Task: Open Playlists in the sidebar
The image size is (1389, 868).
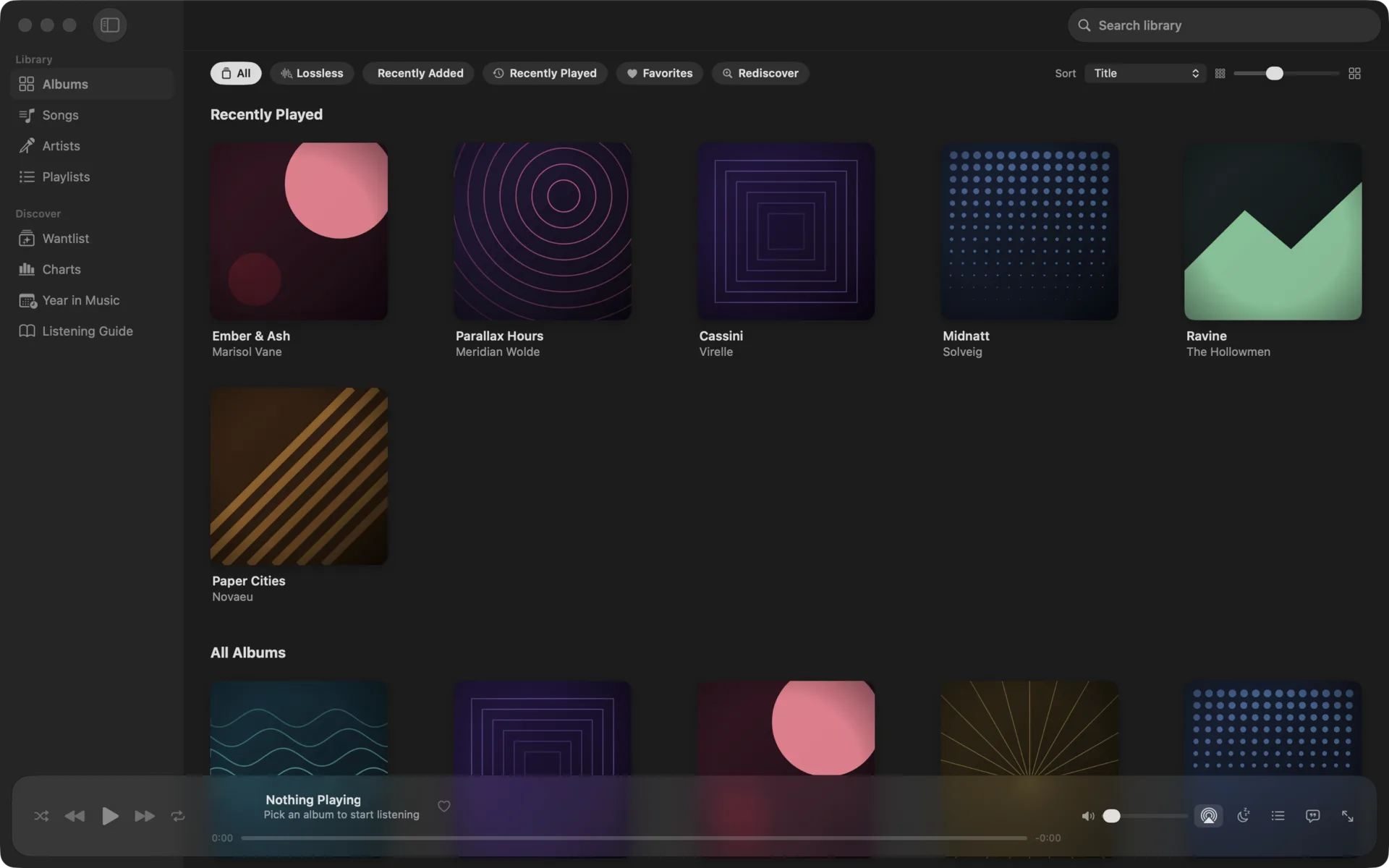Action: pos(93,176)
